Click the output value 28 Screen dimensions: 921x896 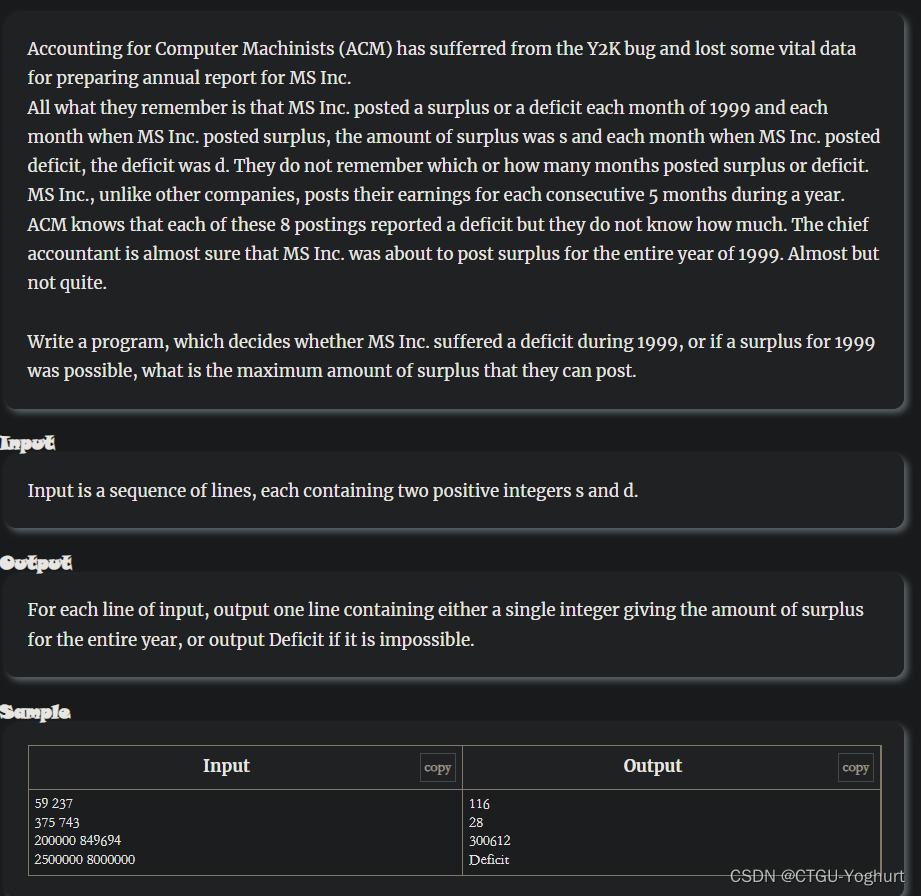point(476,822)
